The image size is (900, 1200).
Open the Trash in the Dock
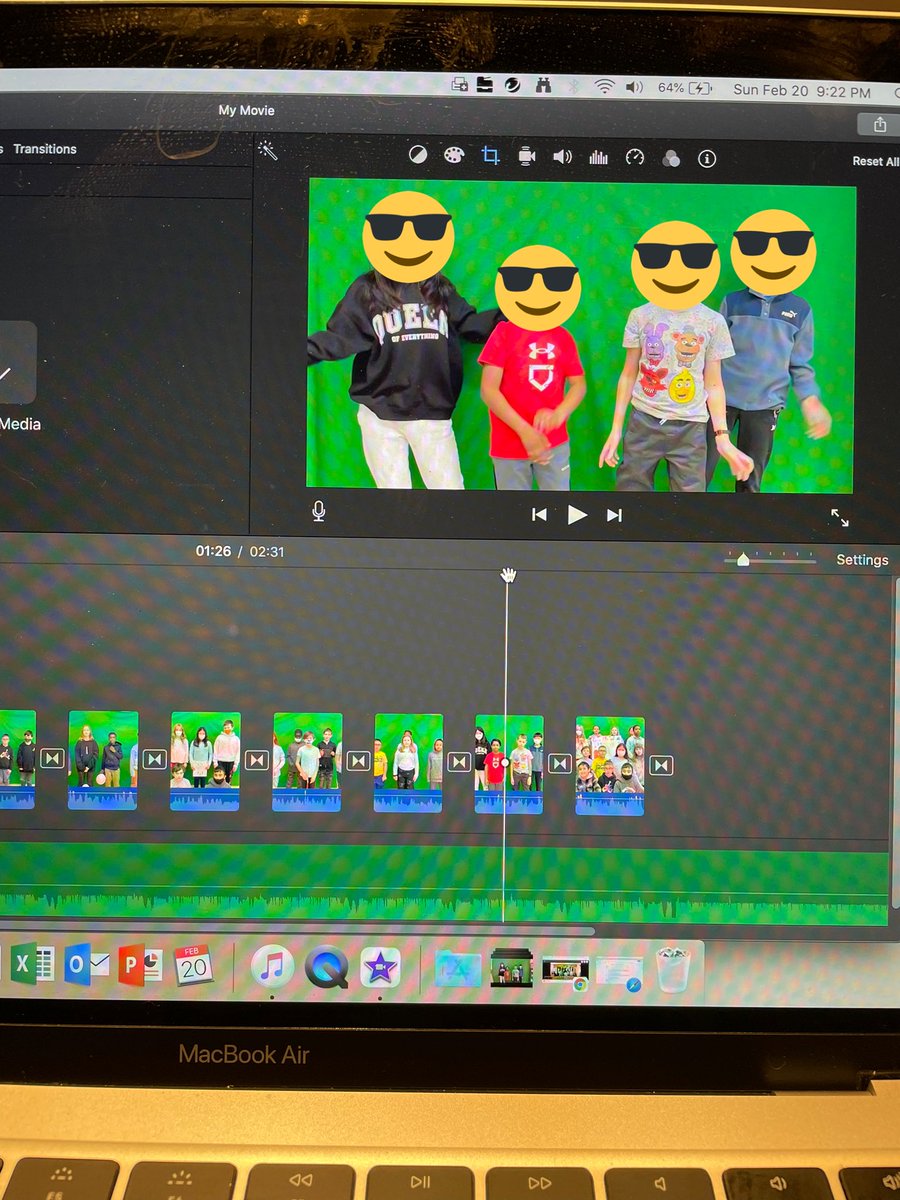[x=672, y=970]
